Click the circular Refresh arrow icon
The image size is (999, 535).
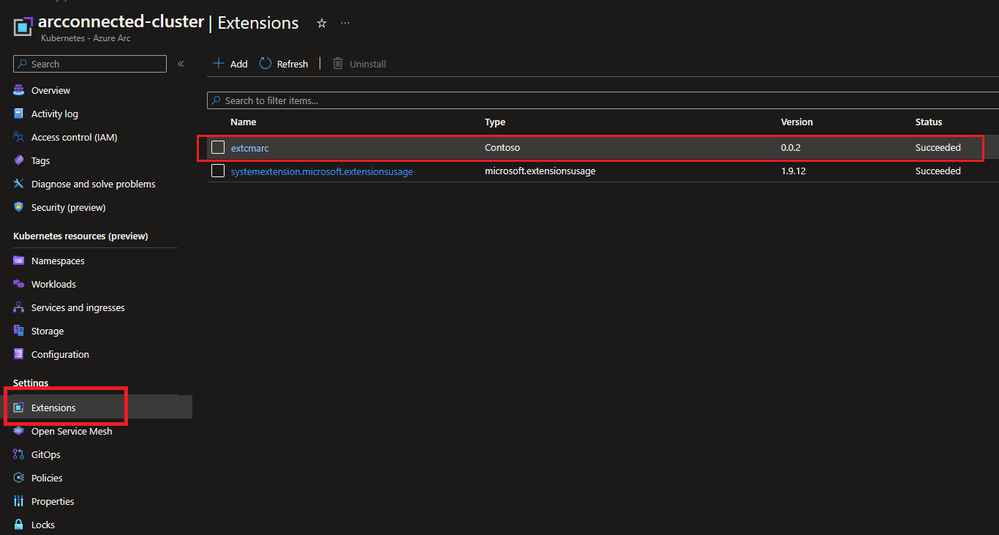[x=265, y=64]
